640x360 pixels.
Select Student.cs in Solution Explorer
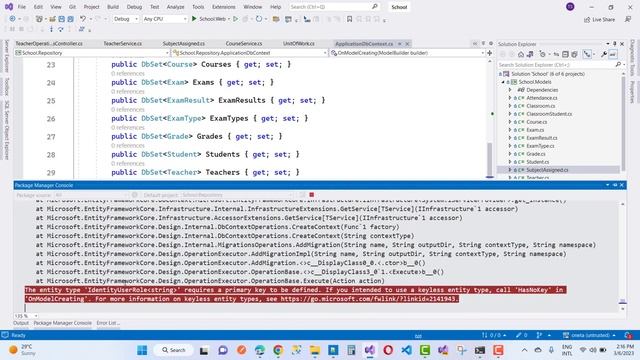click(538, 162)
